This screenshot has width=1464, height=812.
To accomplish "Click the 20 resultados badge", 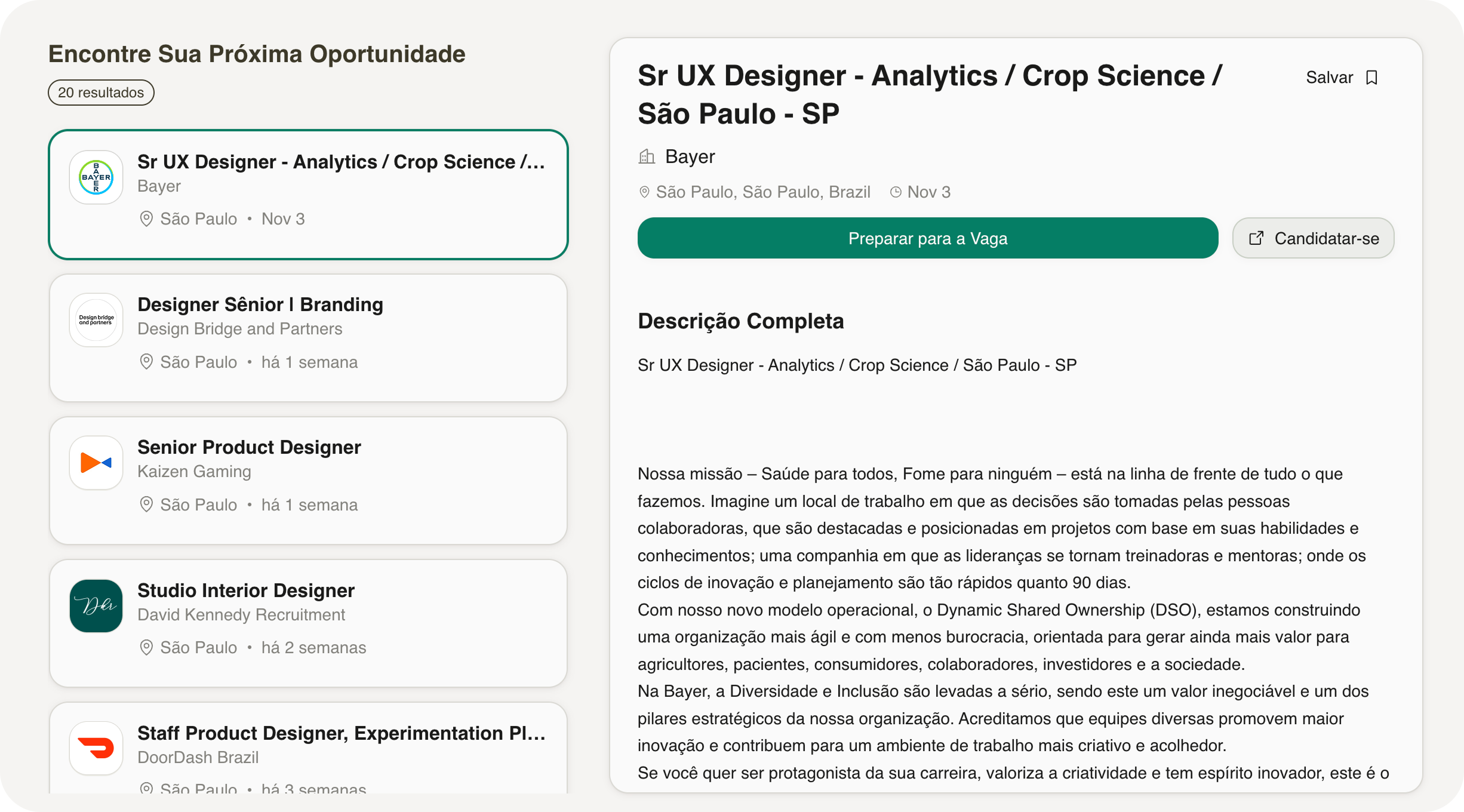I will [101, 93].
